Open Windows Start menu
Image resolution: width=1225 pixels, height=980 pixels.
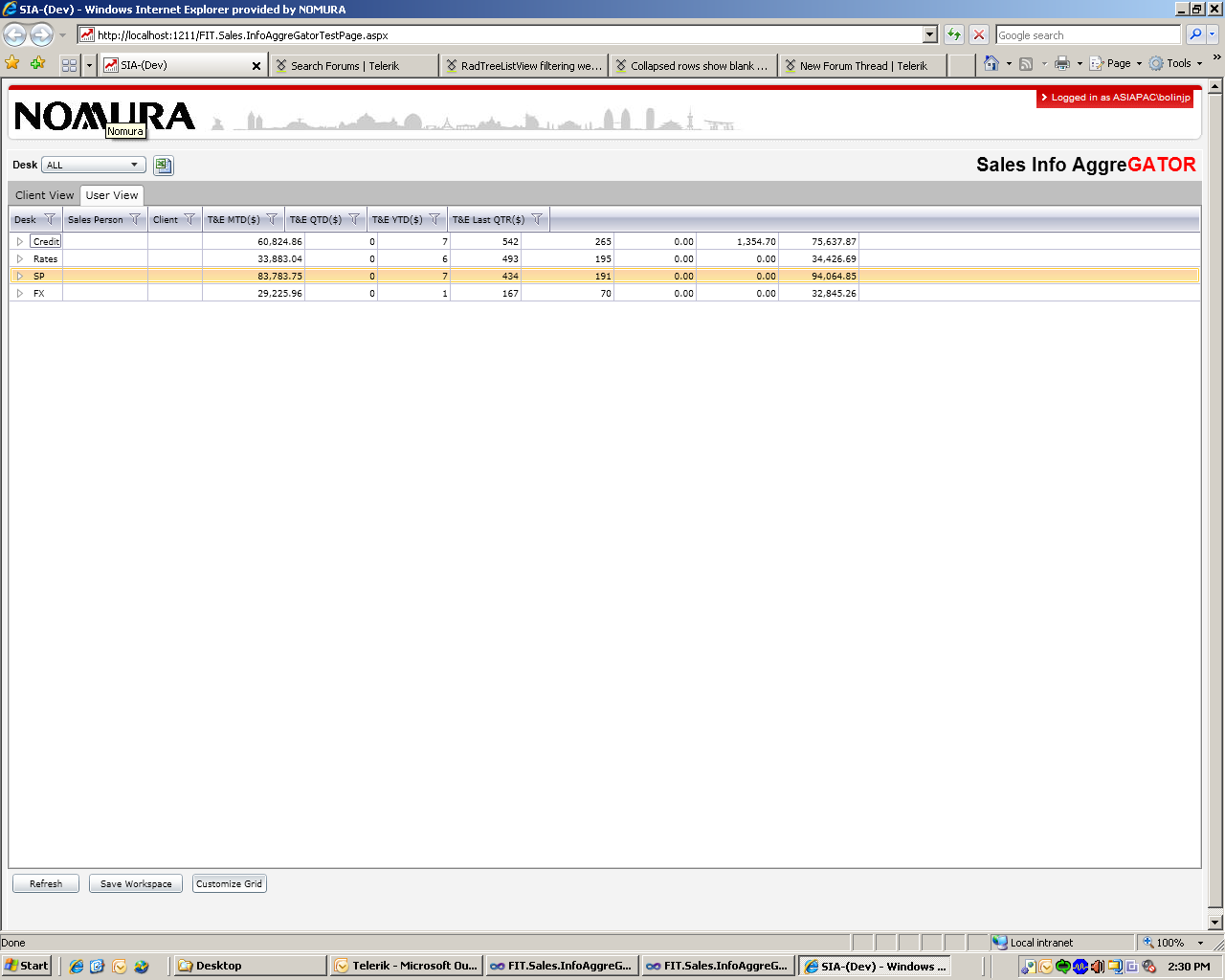click(27, 966)
